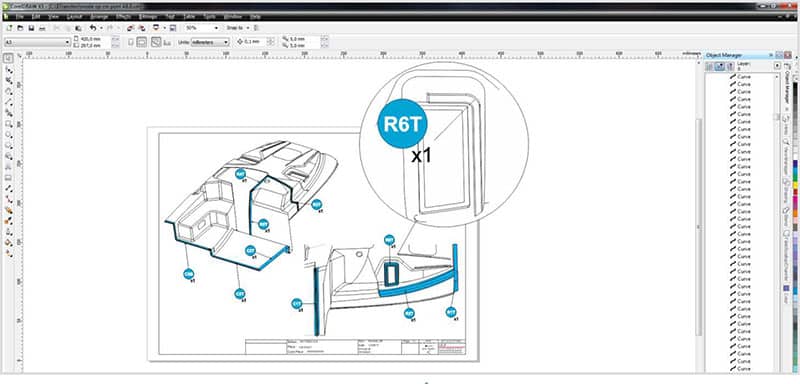Open the Object Manager flyout options button
The height and width of the screenshot is (384, 800).
coord(777,65)
